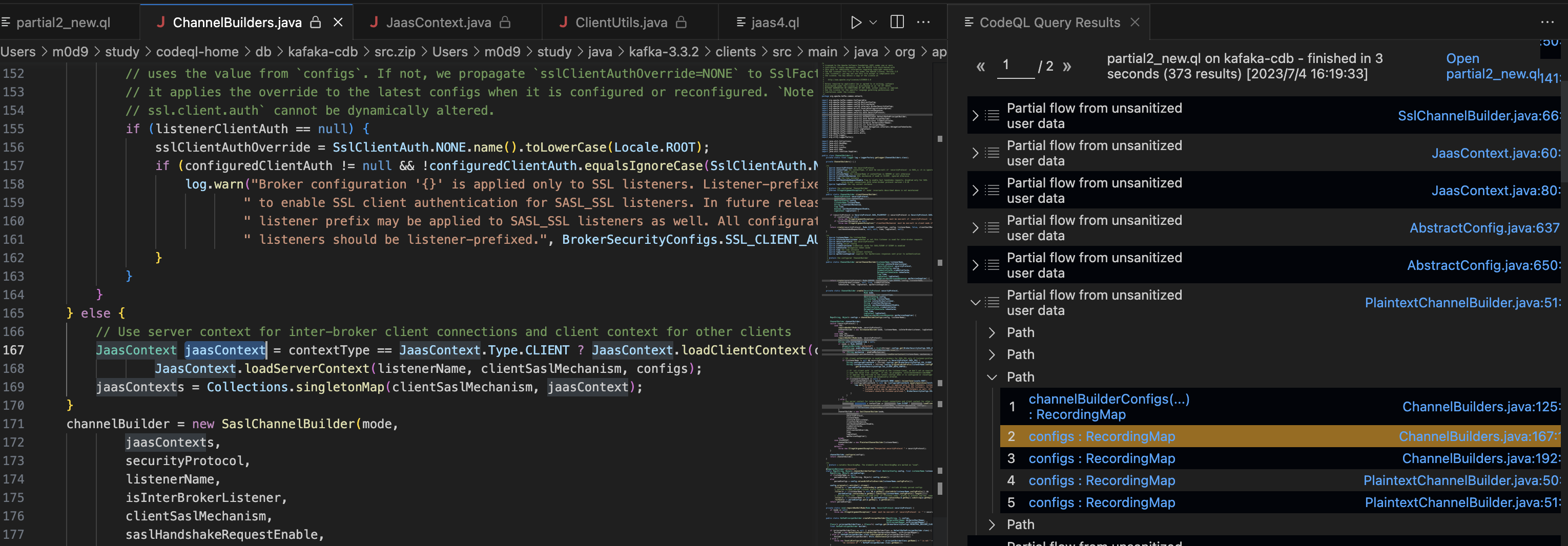The width and height of the screenshot is (1568, 546).
Task: Switch to the jaas4.ql tab
Action: pyautogui.click(x=775, y=23)
